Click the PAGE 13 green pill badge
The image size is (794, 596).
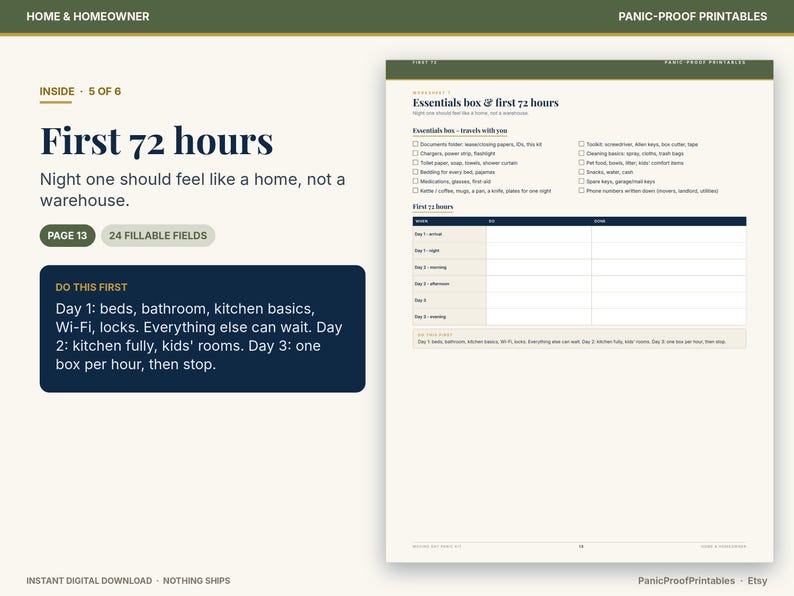(67, 235)
